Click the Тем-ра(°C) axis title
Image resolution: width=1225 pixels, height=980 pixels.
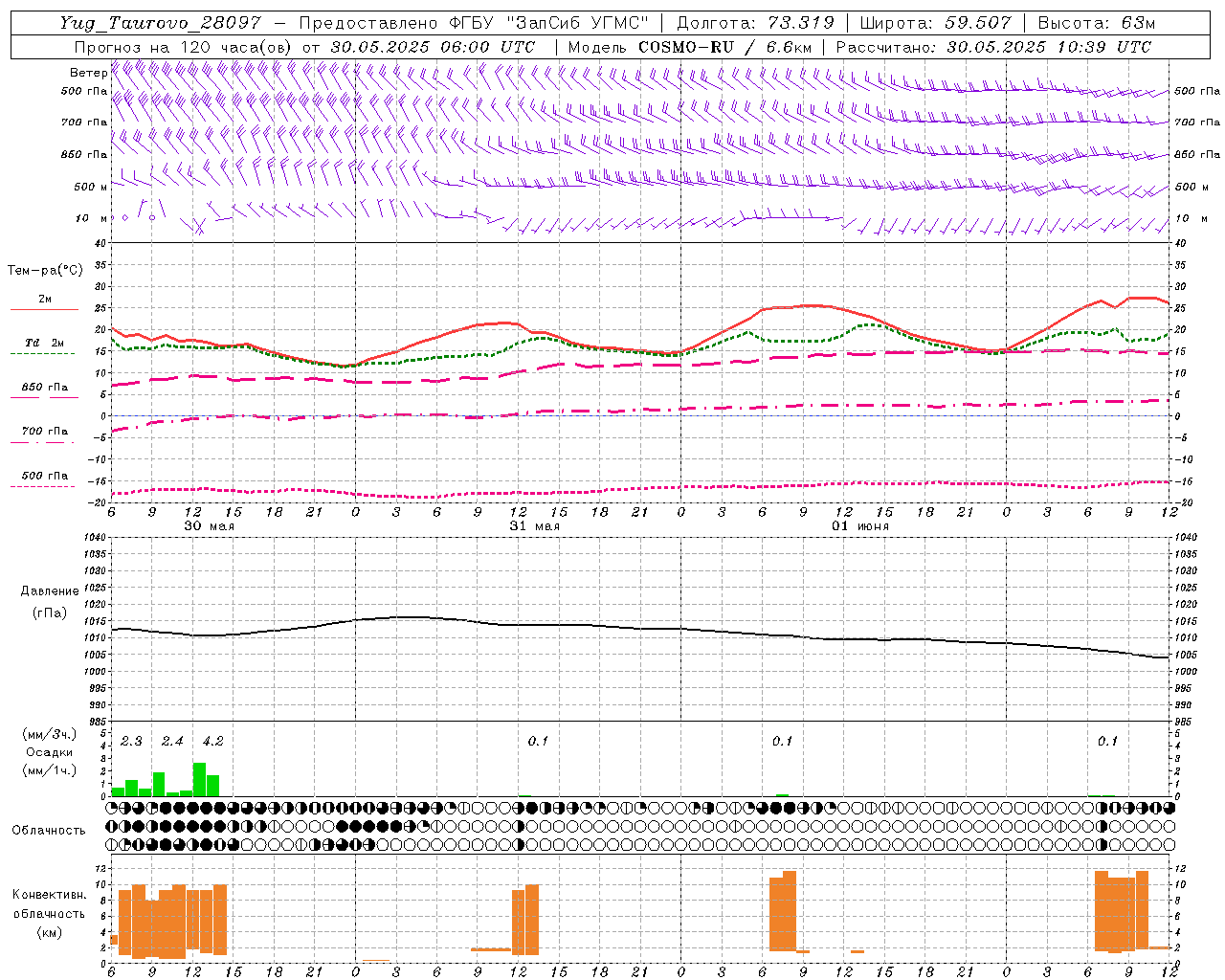point(45,271)
